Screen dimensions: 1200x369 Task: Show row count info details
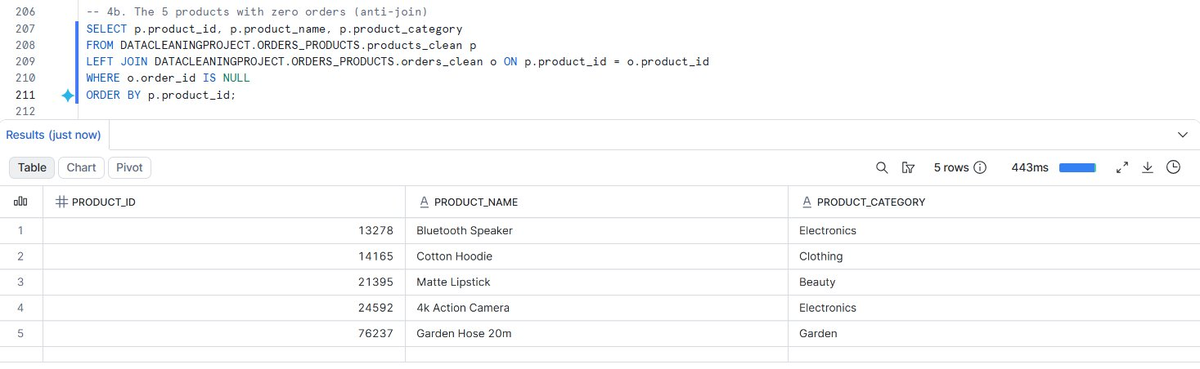pos(981,168)
